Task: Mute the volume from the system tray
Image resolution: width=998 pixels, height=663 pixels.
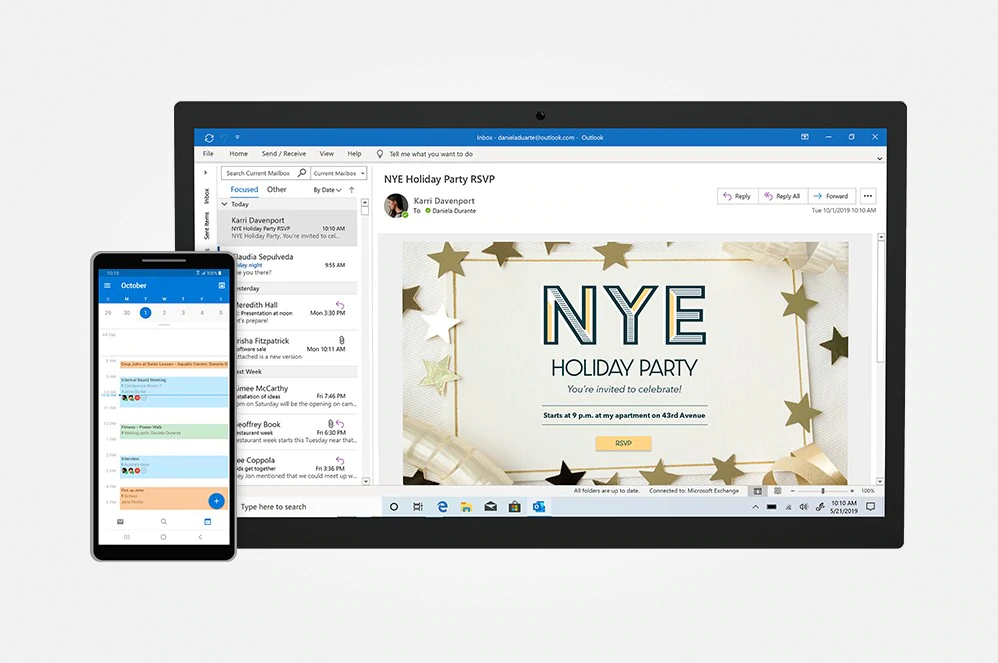Action: click(x=804, y=506)
